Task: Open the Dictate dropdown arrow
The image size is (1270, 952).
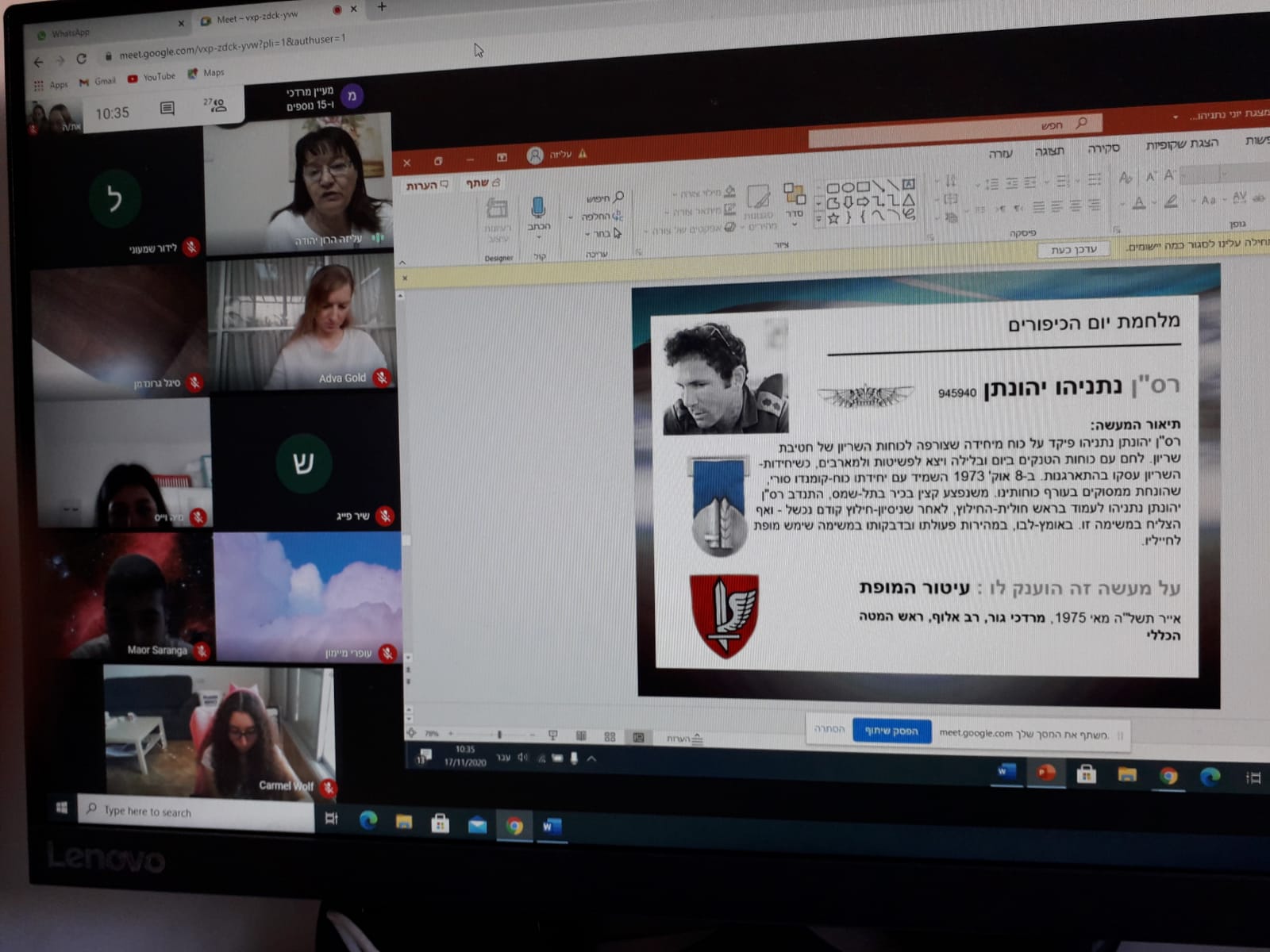Action: pyautogui.click(x=539, y=237)
